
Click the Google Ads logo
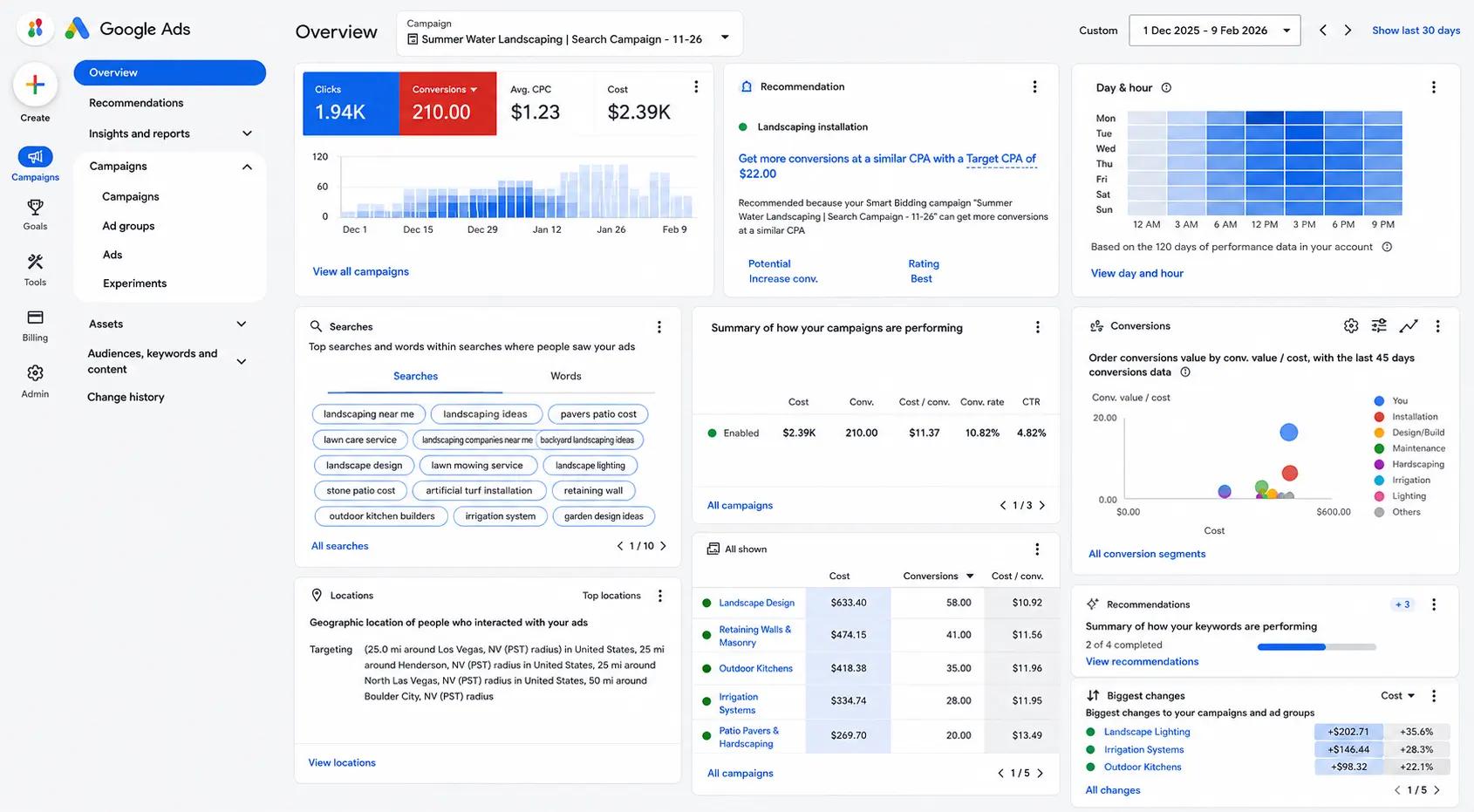pyautogui.click(x=127, y=29)
